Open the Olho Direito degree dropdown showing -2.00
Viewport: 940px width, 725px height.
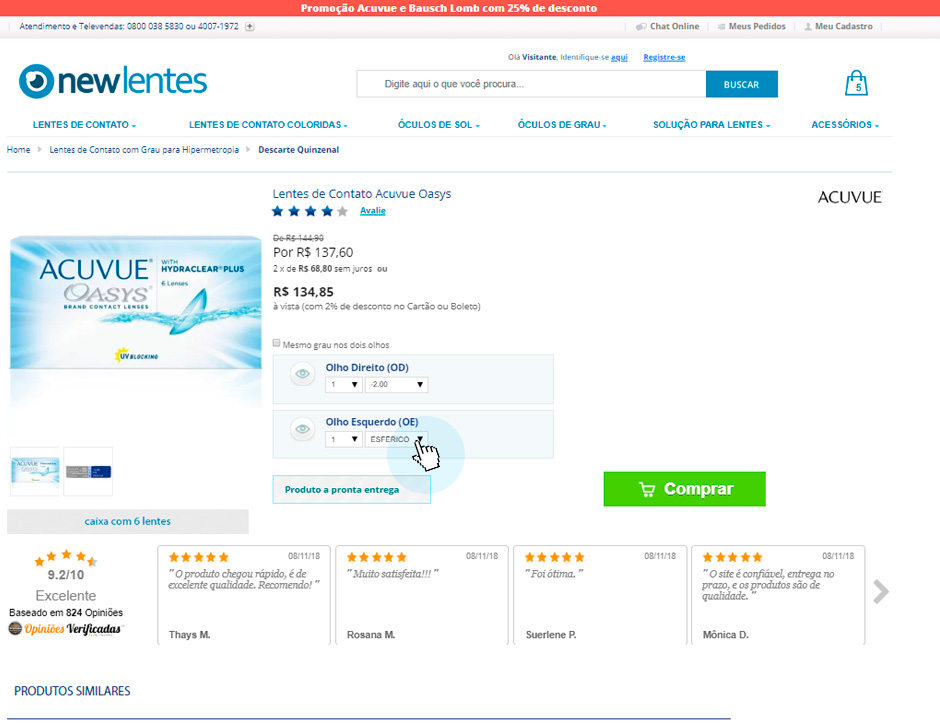point(396,384)
